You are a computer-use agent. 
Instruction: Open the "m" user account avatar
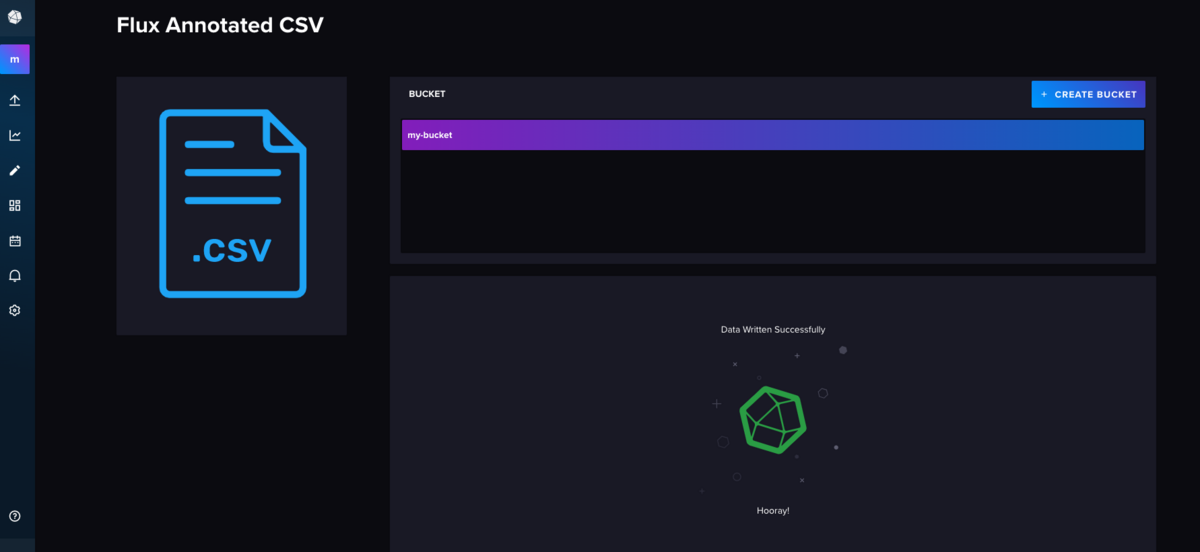pyautogui.click(x=14, y=59)
